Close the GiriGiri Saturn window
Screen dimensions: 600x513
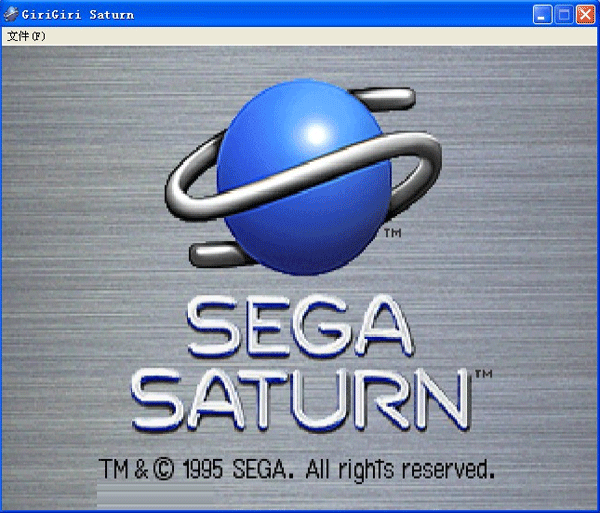(585, 15)
